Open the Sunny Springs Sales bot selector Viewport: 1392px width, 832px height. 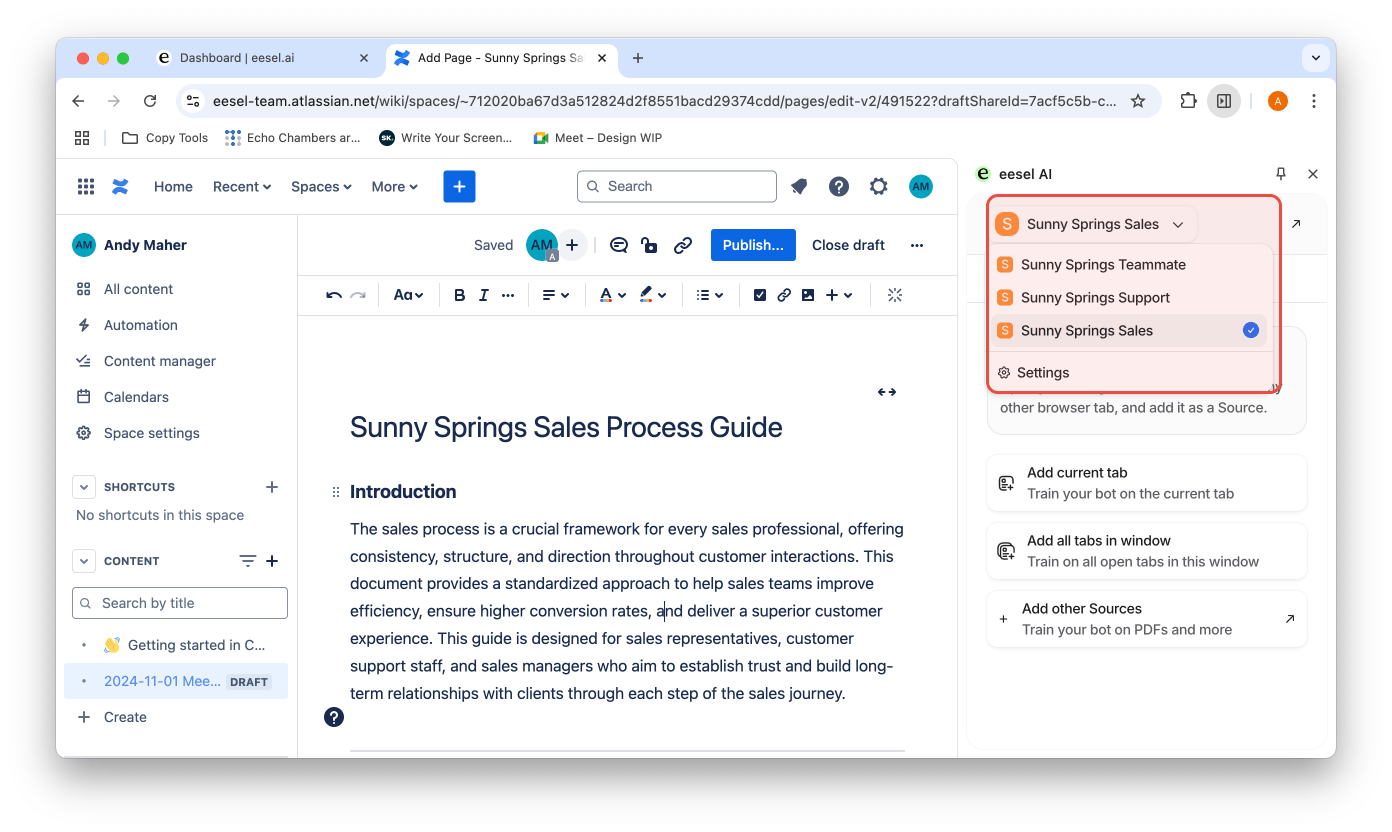click(1091, 224)
